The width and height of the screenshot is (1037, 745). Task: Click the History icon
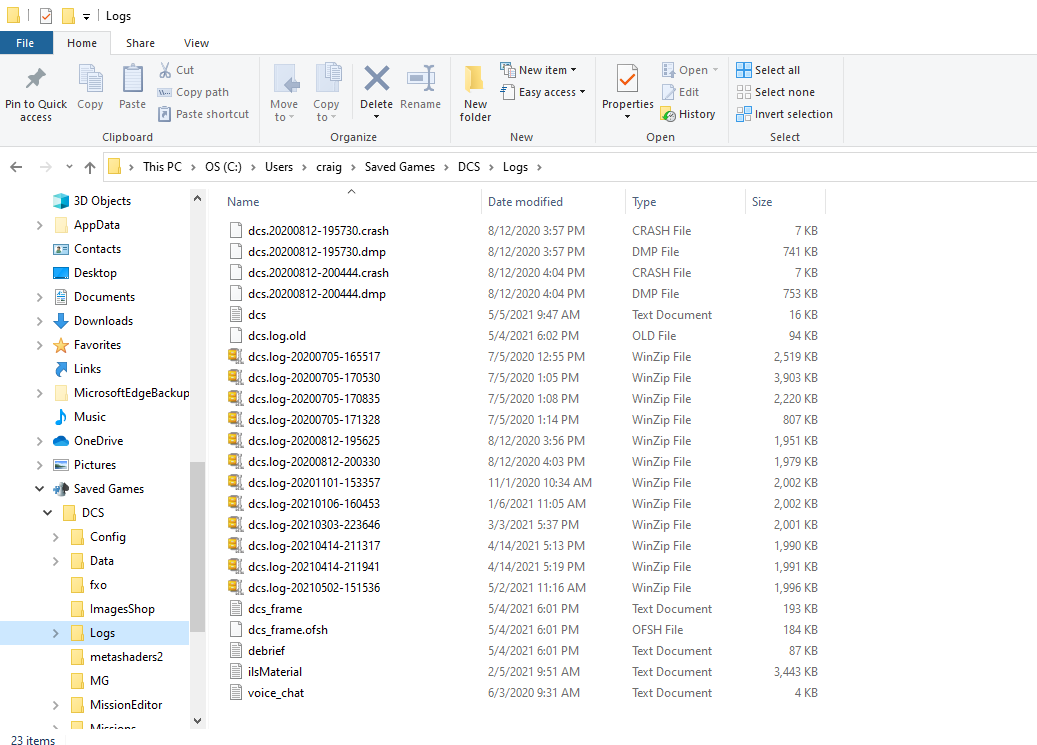(x=668, y=114)
